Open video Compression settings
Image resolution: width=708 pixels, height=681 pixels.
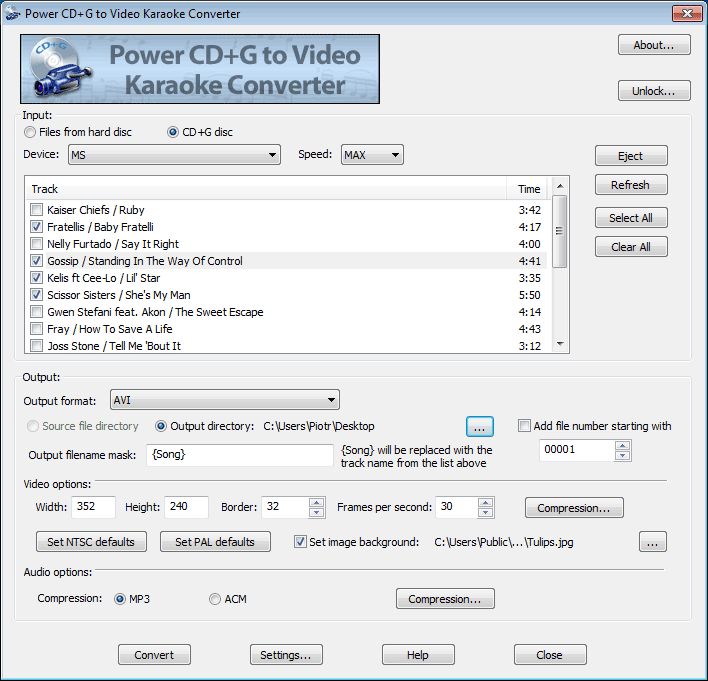coord(574,508)
